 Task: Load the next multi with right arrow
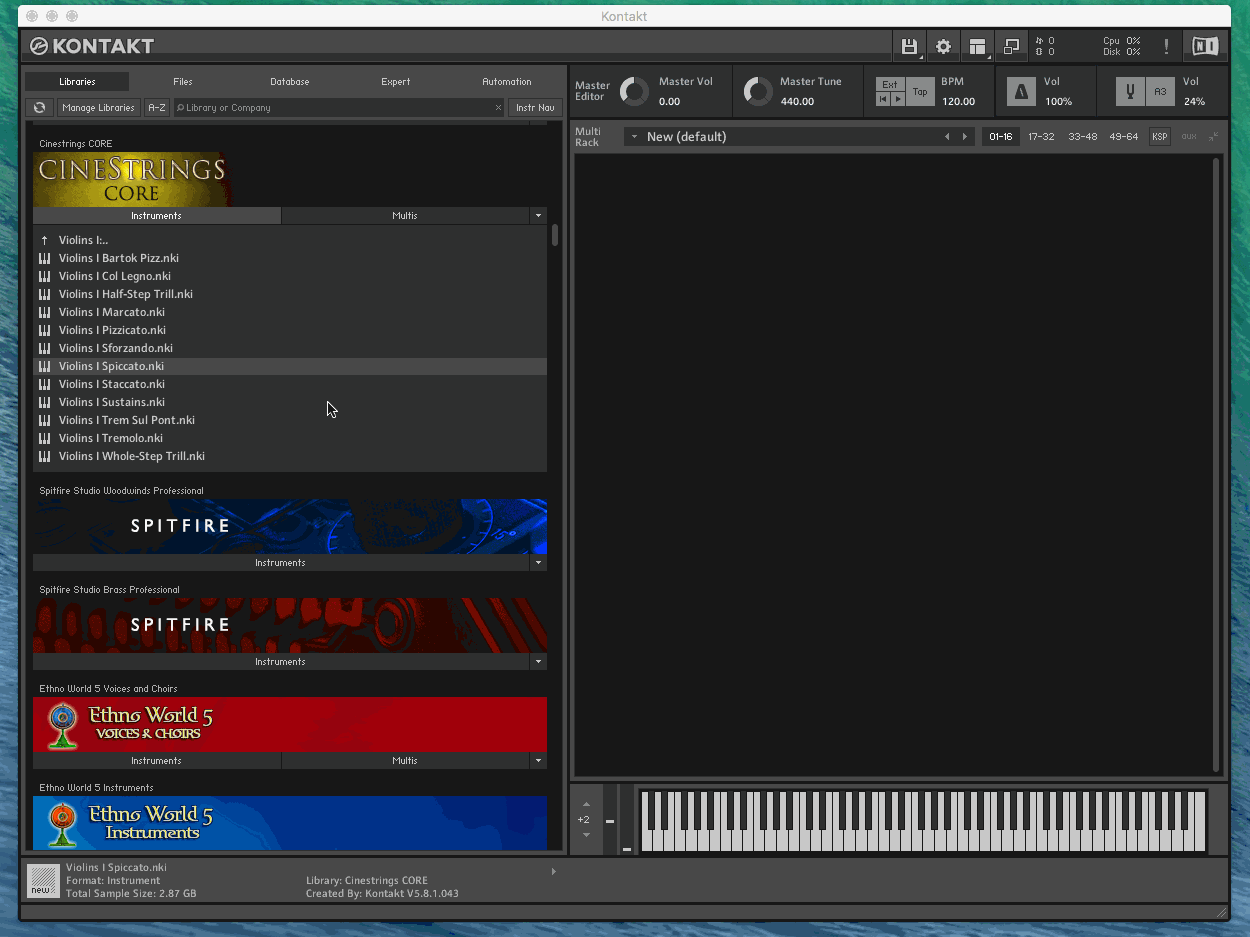[x=965, y=137]
